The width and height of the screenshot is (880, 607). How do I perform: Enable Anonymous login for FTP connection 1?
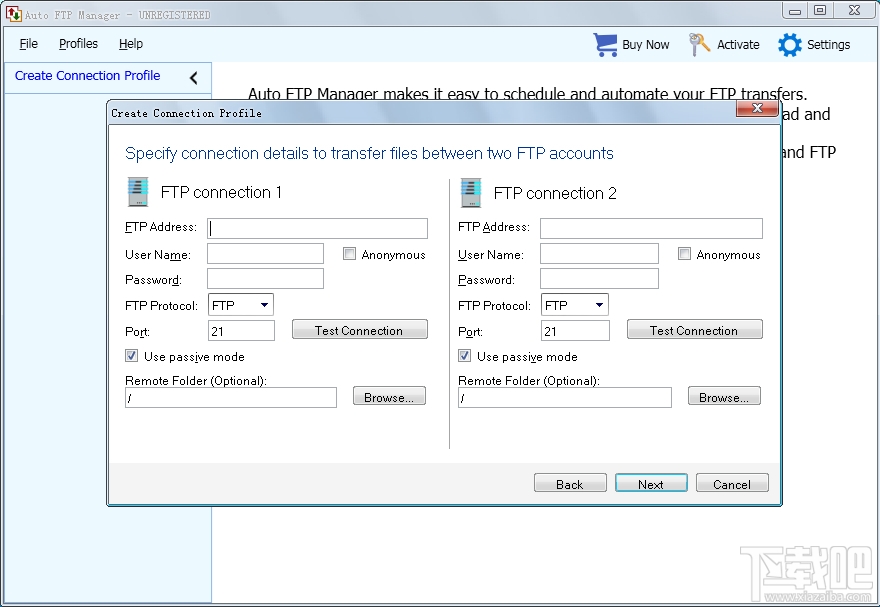pos(349,254)
